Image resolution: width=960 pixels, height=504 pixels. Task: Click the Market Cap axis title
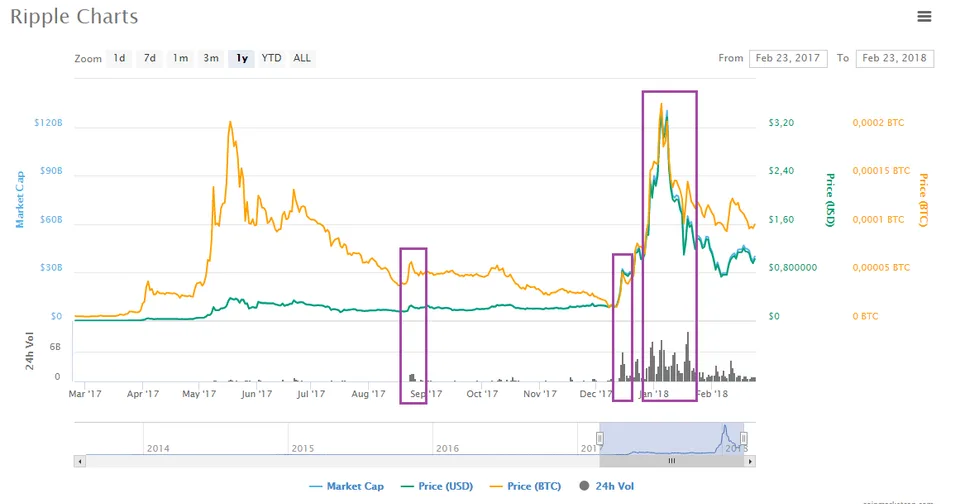click(20, 200)
